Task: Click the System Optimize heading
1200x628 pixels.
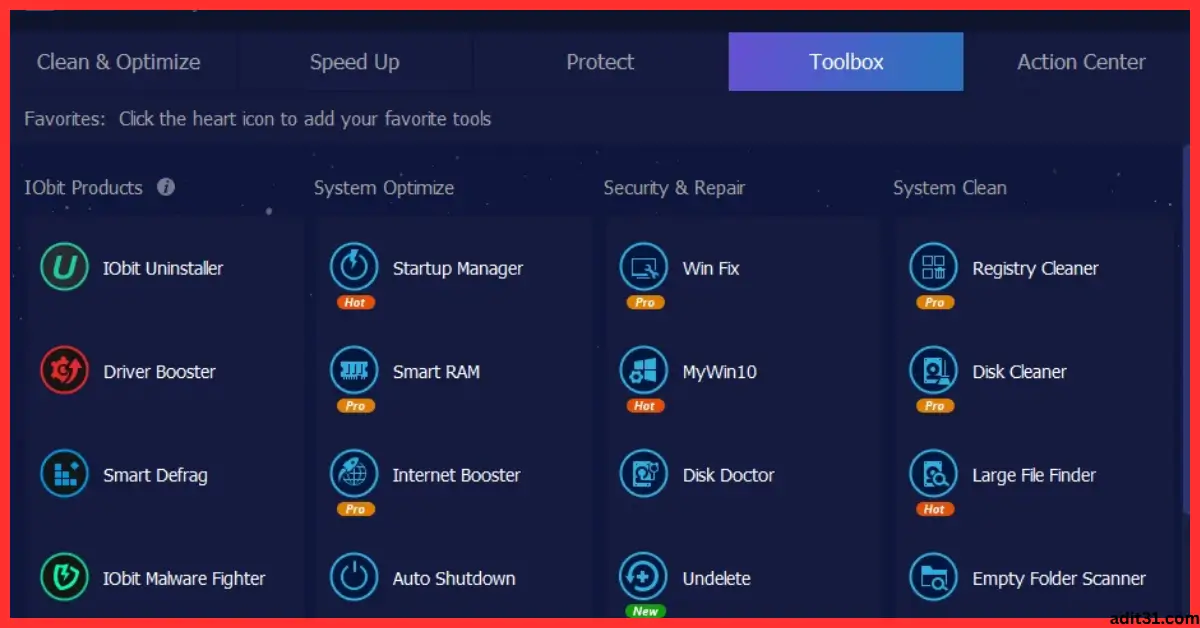Action: (x=384, y=188)
